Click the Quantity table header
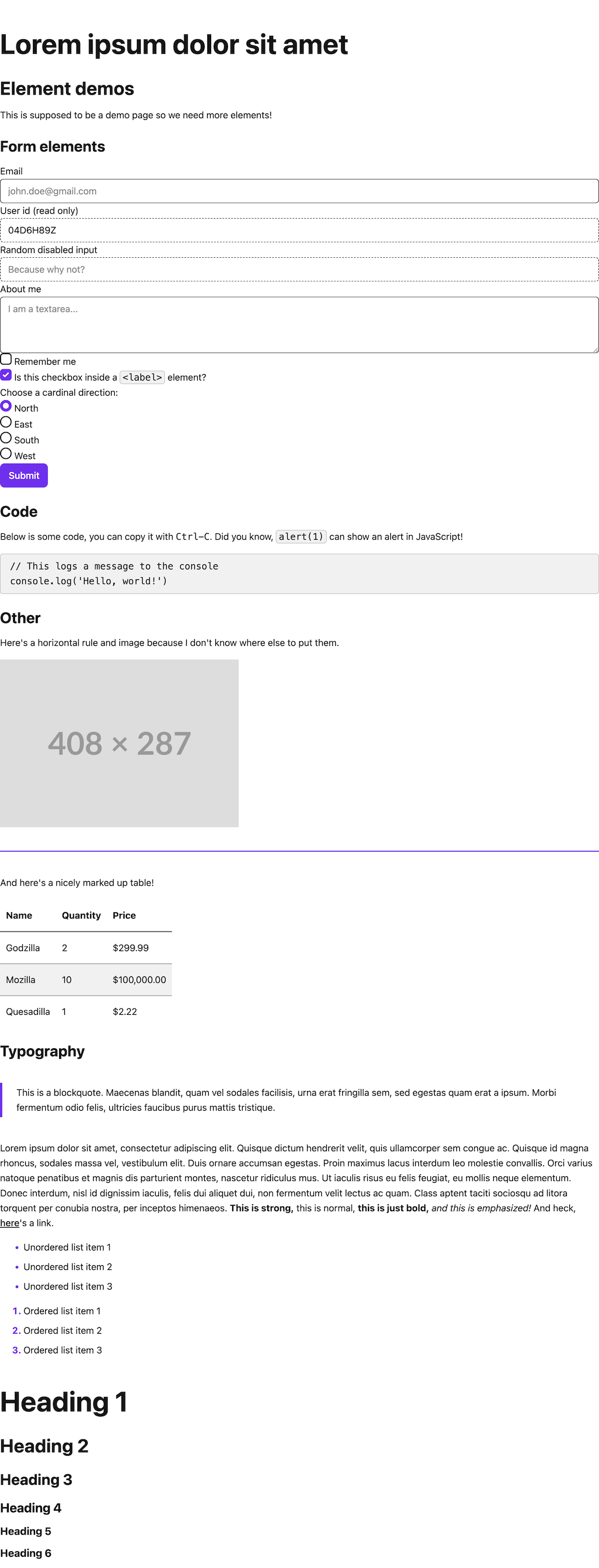This screenshot has width=599, height=1568. 81,916
